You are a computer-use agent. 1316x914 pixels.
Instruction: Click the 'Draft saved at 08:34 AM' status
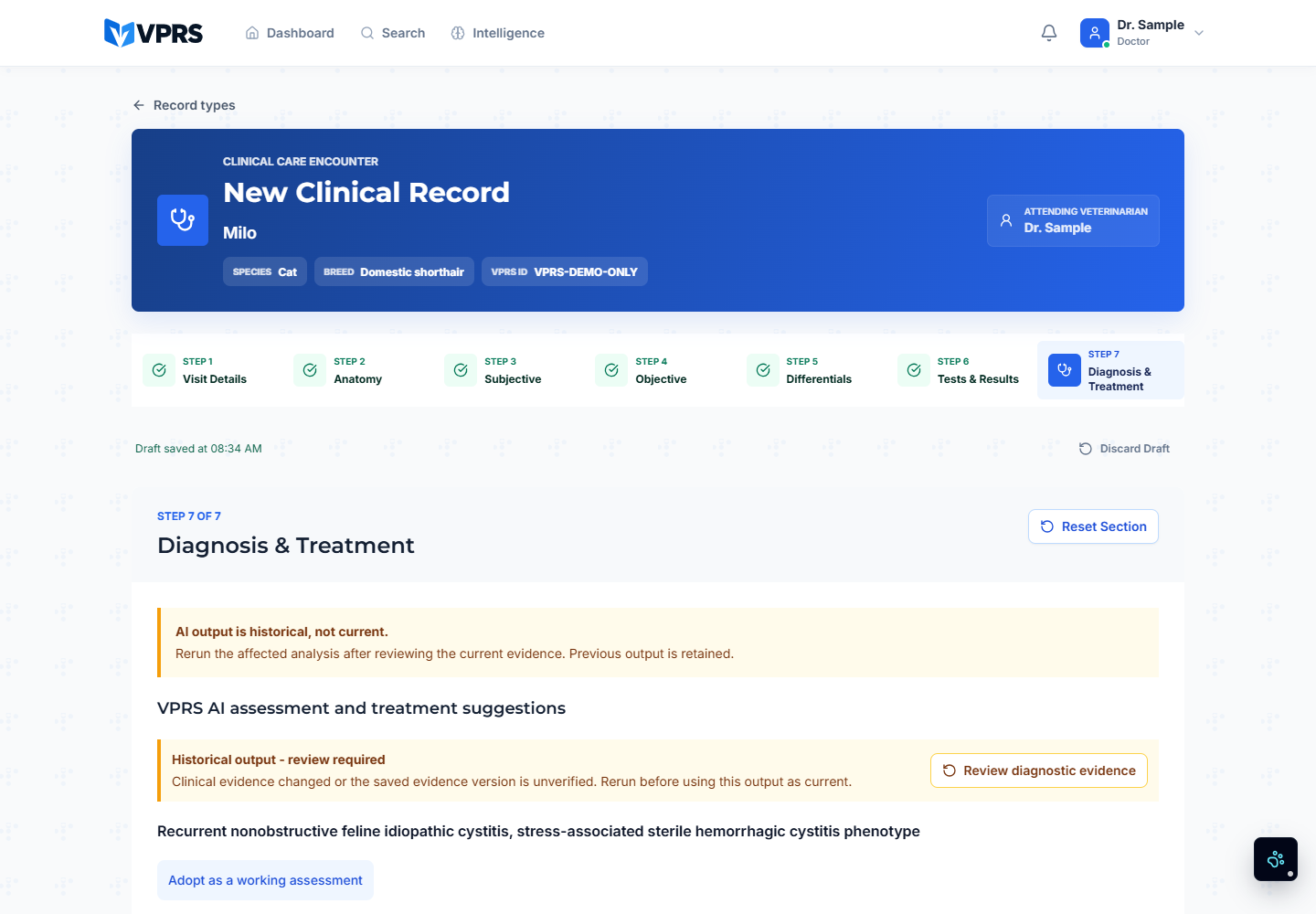point(198,449)
